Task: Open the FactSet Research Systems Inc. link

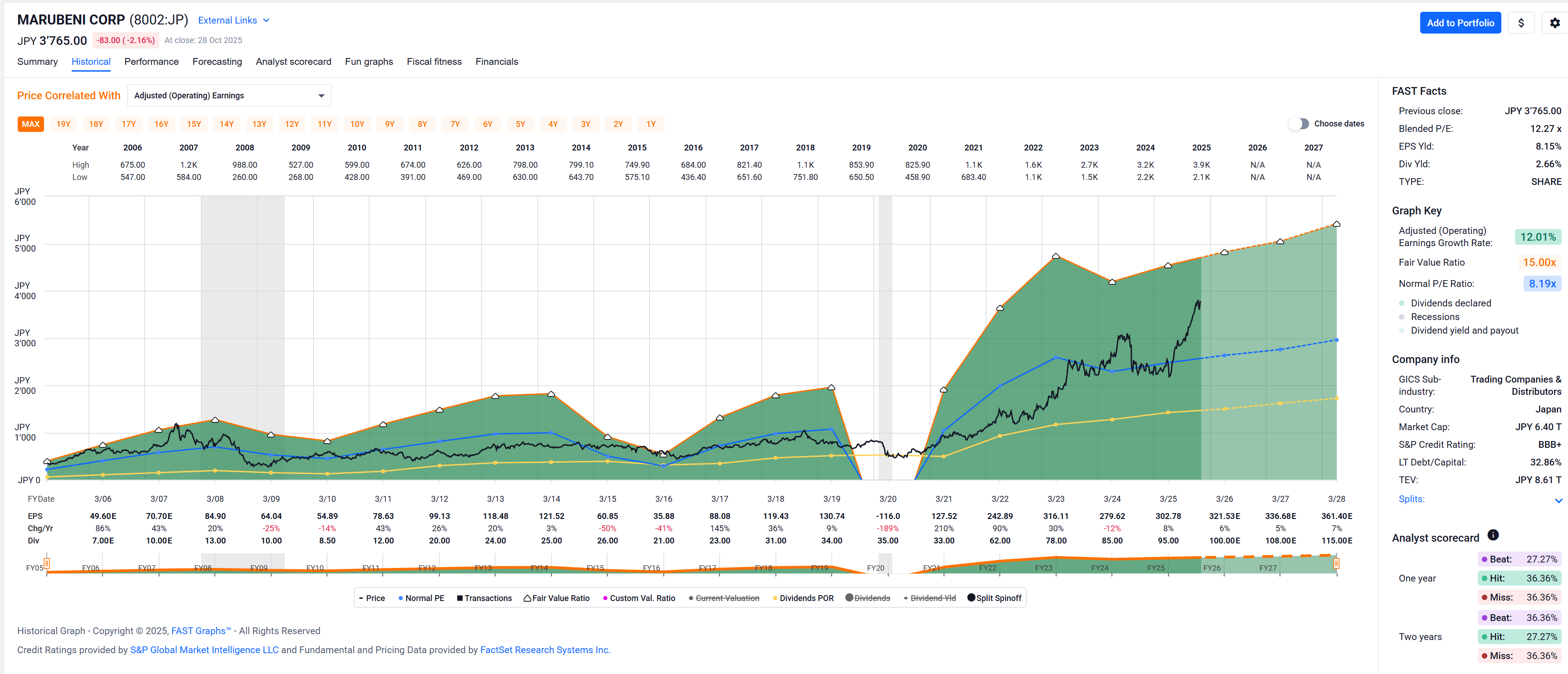Action: 545,650
